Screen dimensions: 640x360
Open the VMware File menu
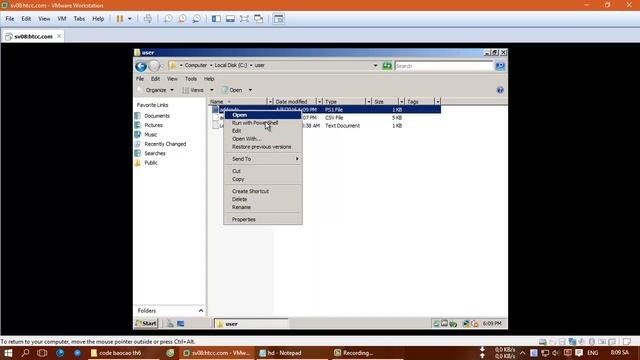10,19
